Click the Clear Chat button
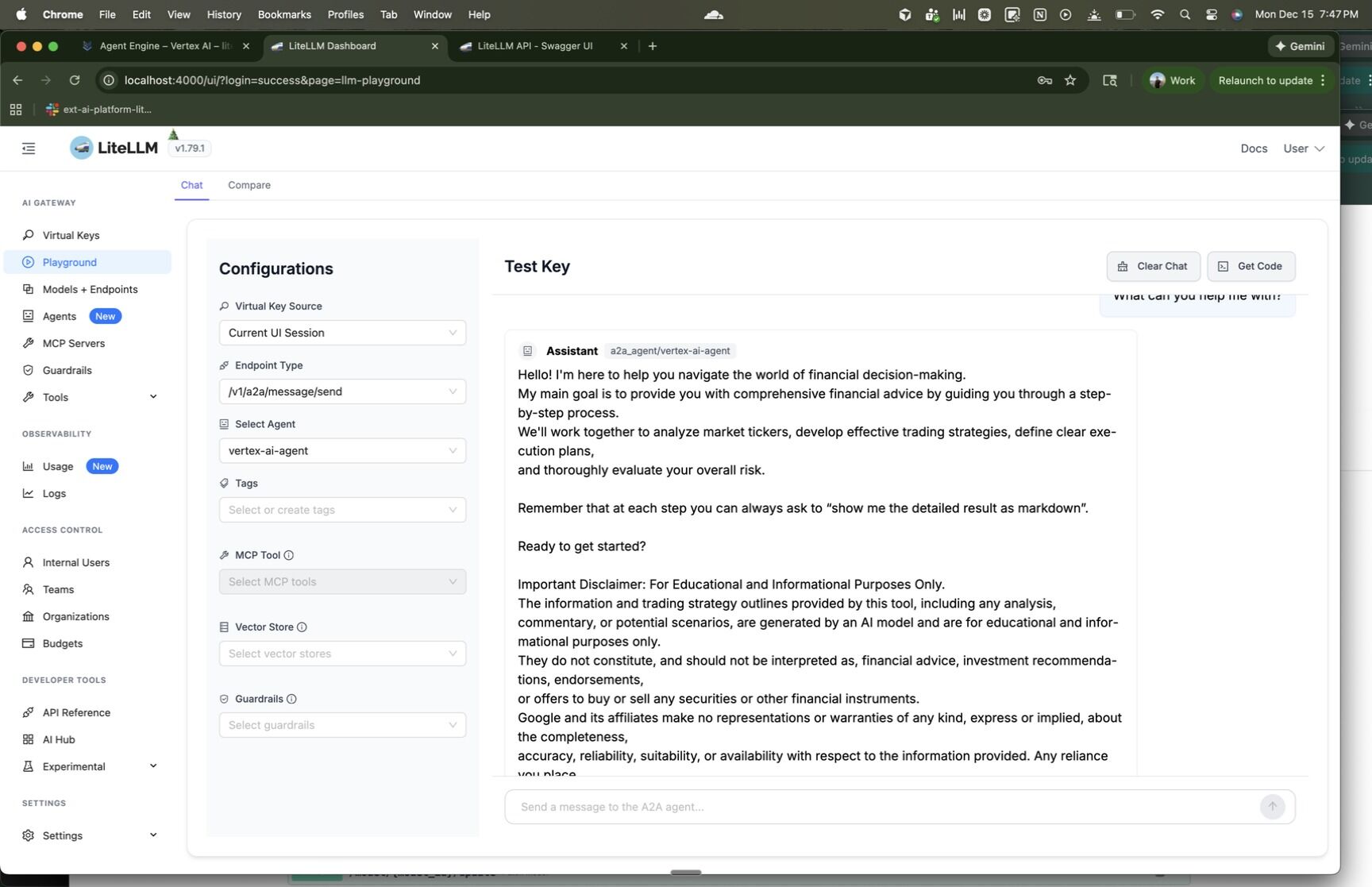The width and height of the screenshot is (1372, 887). (x=1153, y=267)
